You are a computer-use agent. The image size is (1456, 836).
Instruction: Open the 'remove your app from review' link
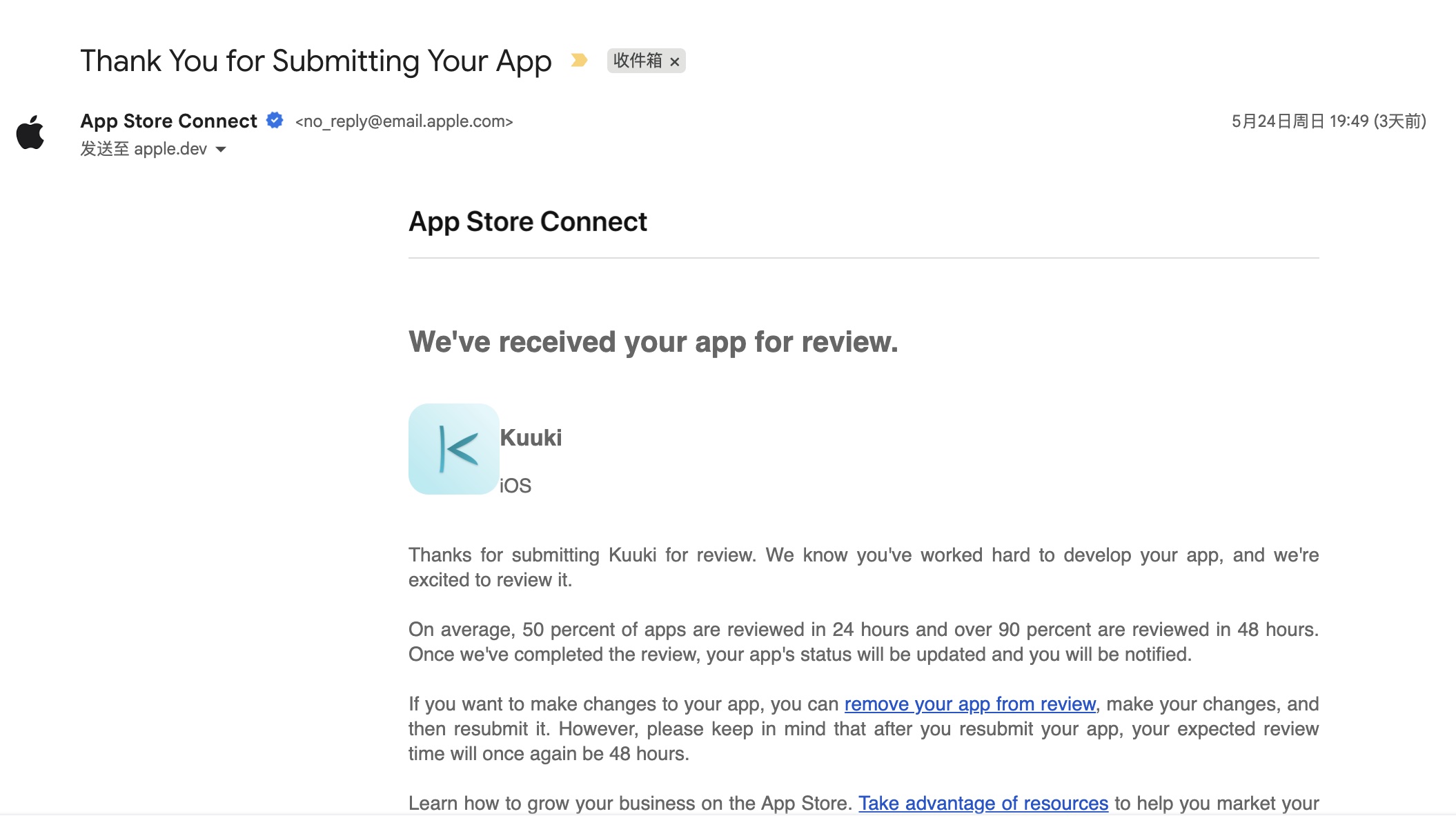click(970, 704)
